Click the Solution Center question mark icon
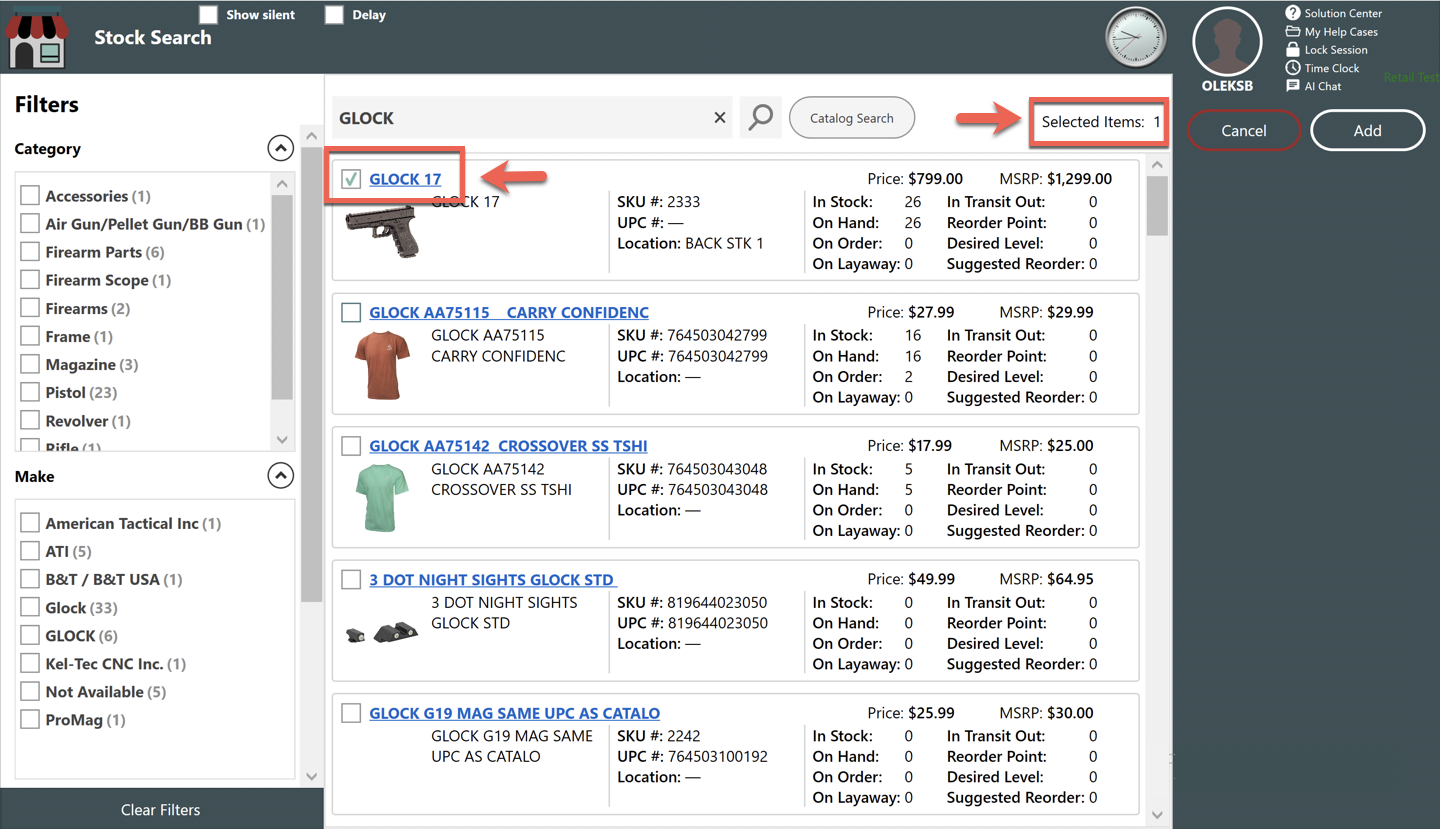Image resolution: width=1440 pixels, height=829 pixels. tap(1292, 13)
